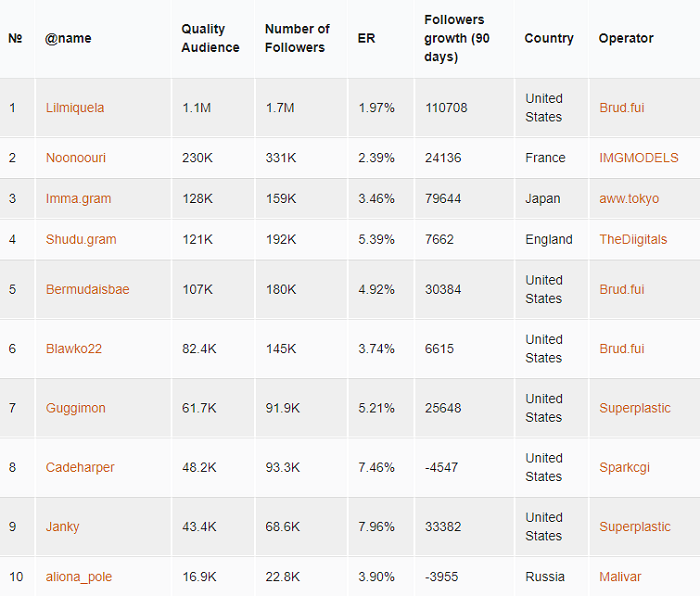Open Superplastic operator in Guggimon row

[x=634, y=408]
